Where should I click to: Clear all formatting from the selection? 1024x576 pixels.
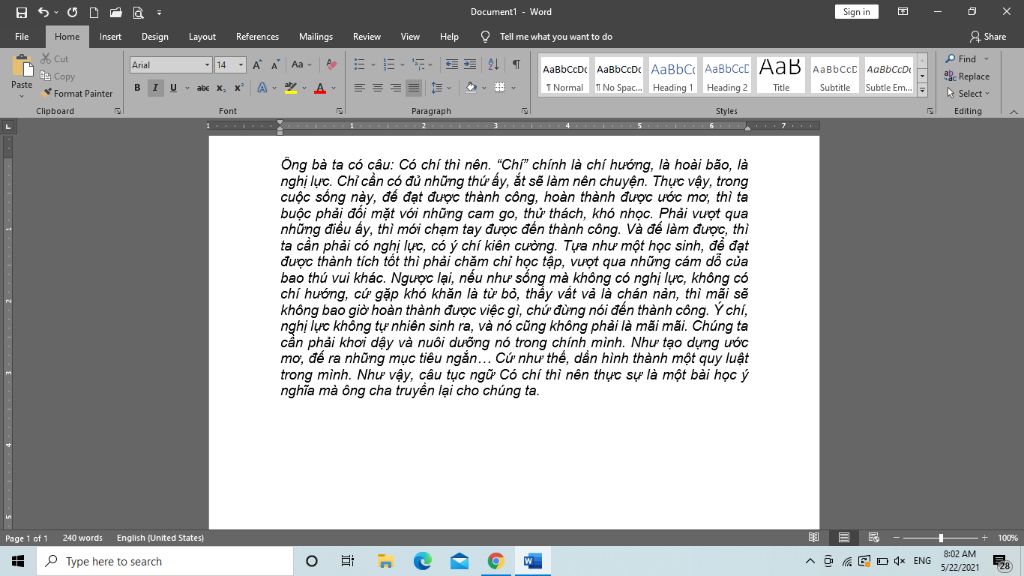point(331,65)
